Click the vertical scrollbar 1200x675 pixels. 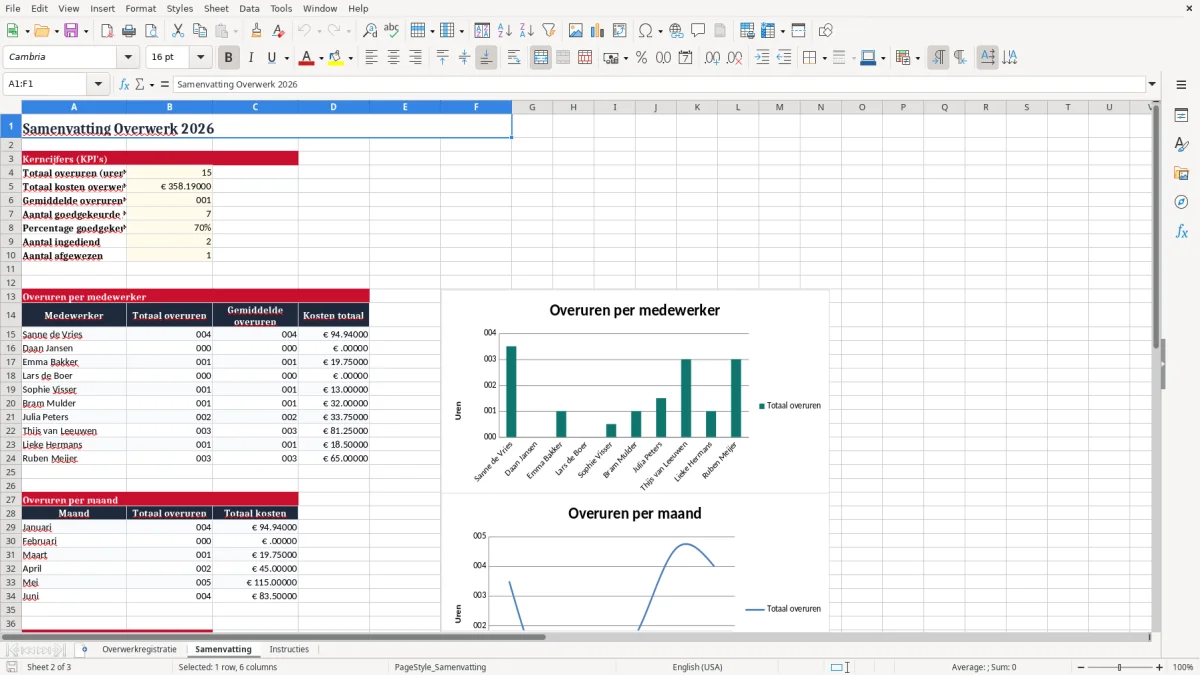pyautogui.click(x=1156, y=365)
